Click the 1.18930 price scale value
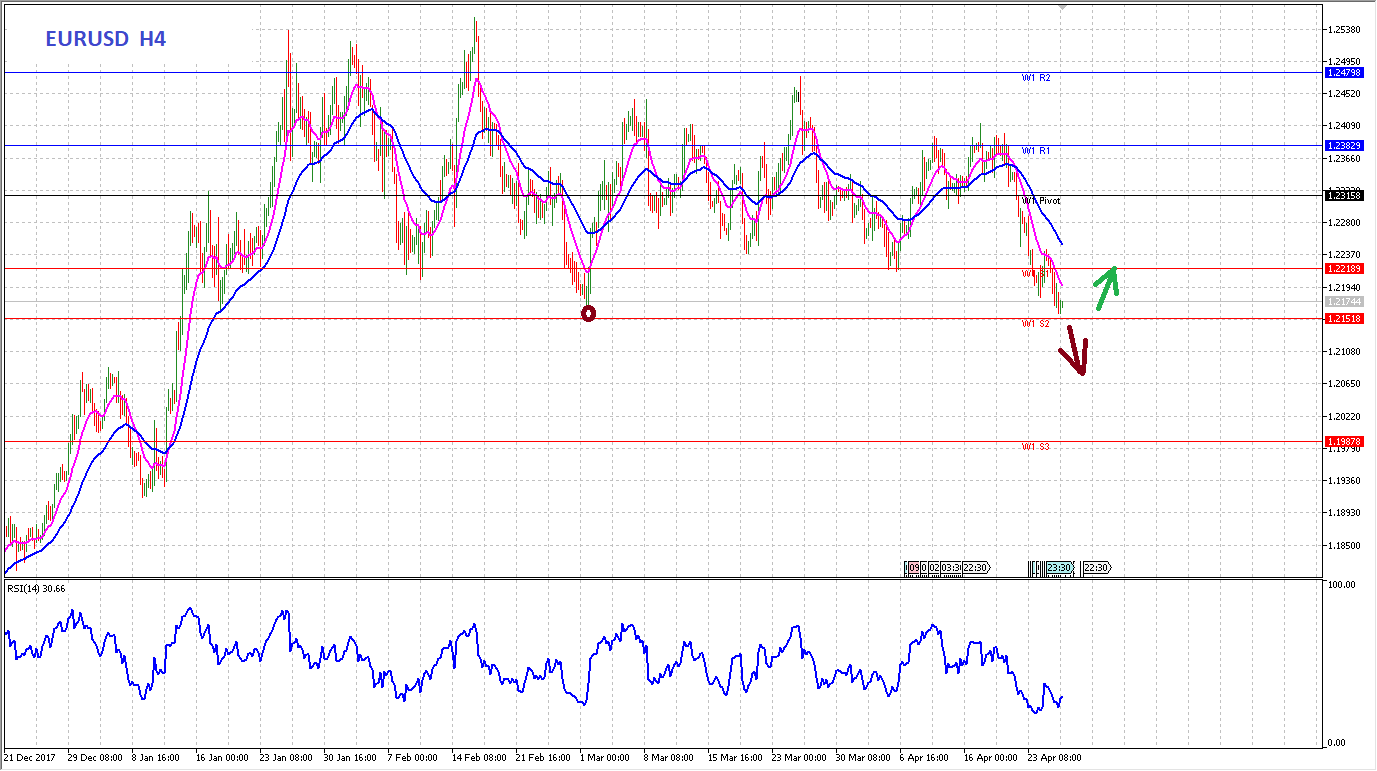The width and height of the screenshot is (1377, 771). [x=1345, y=513]
